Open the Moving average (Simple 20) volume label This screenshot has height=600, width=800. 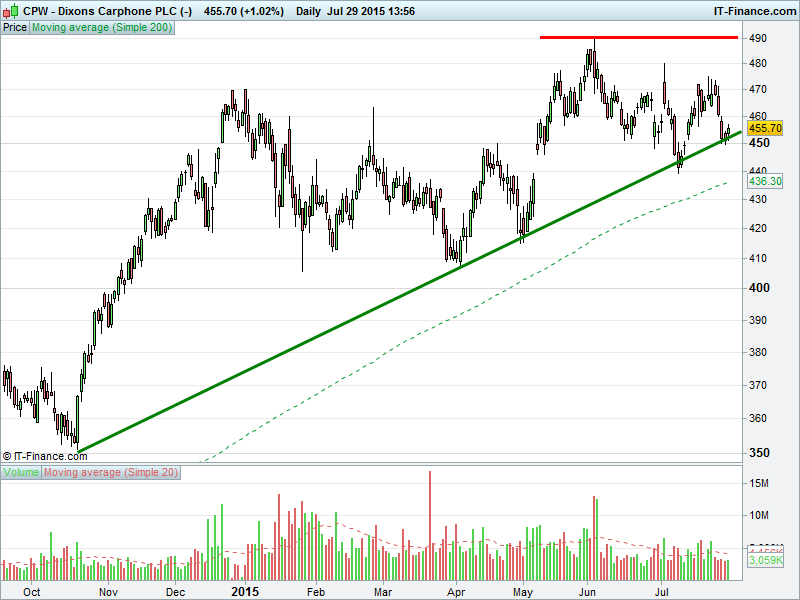tap(111, 472)
